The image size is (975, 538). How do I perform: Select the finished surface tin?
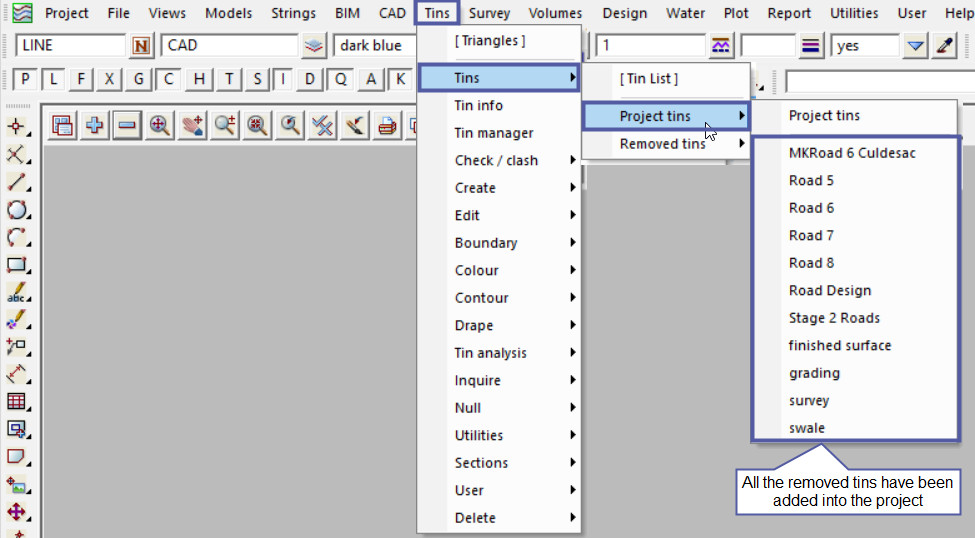[839, 346]
